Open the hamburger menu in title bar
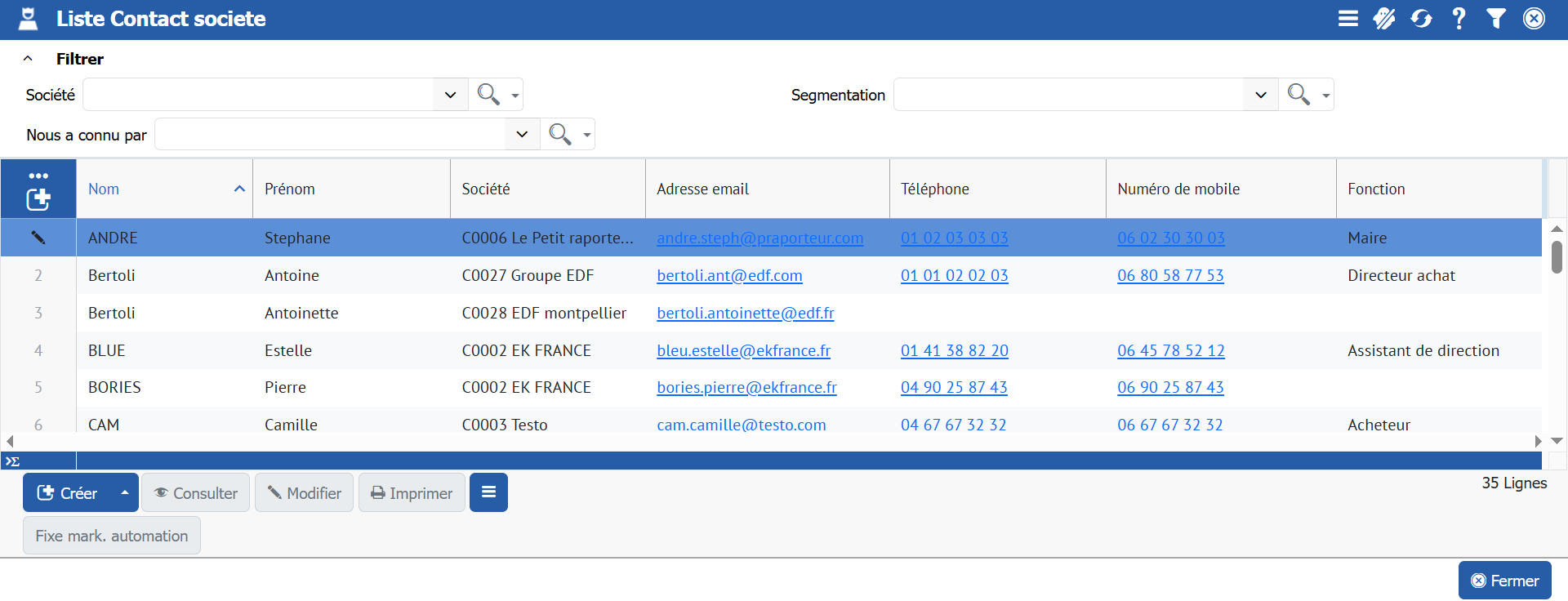This screenshot has height=601, width=1568. click(x=1347, y=19)
